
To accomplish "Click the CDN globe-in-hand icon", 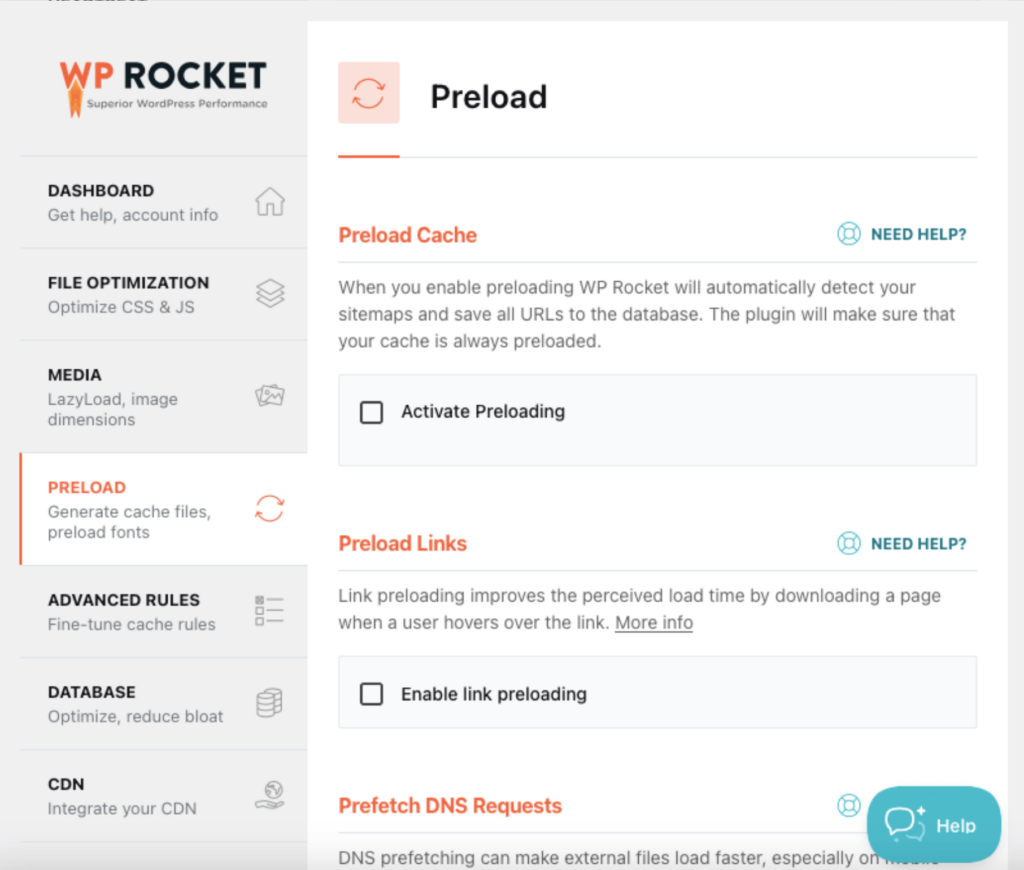I will coord(270,795).
